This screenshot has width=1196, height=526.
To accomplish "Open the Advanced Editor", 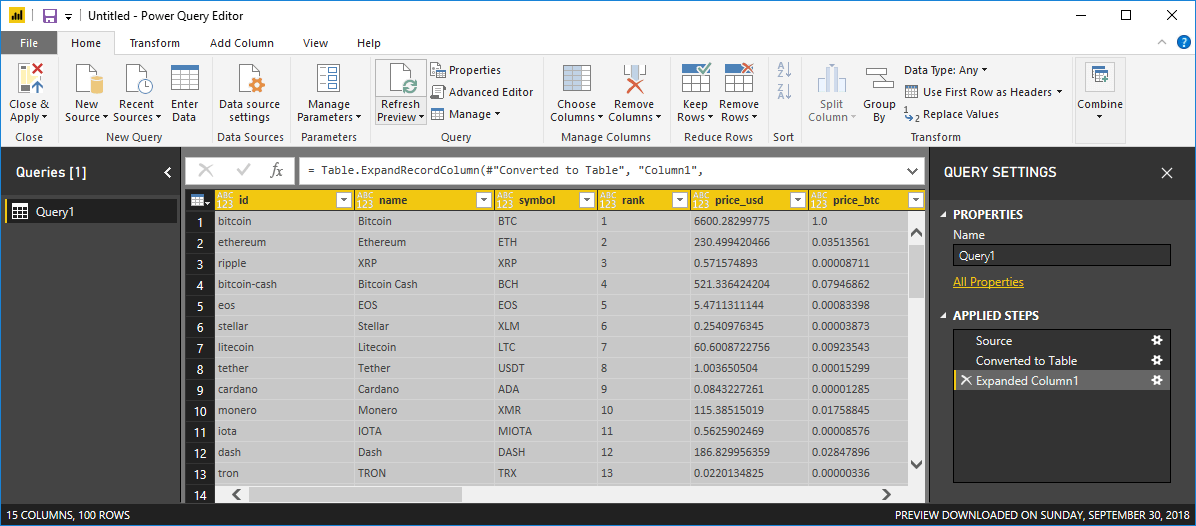I will (x=481, y=92).
